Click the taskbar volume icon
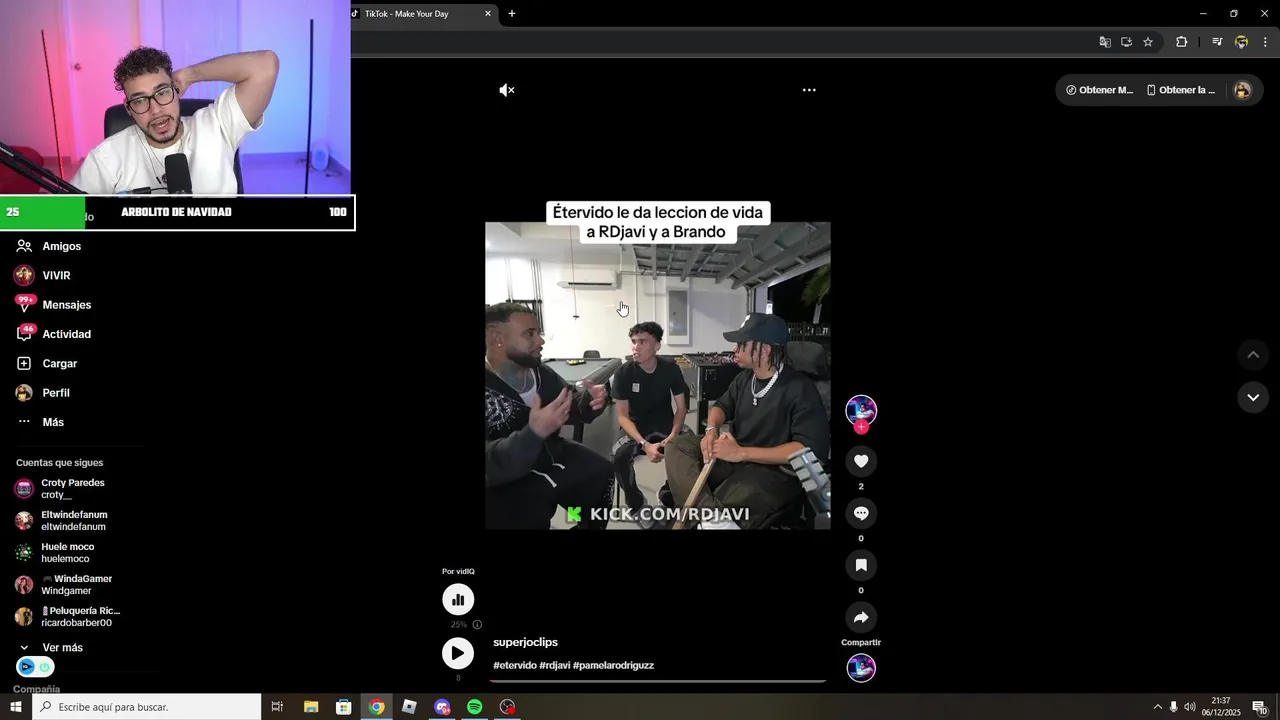This screenshot has height=720, width=1280. pyautogui.click(x=1190, y=707)
